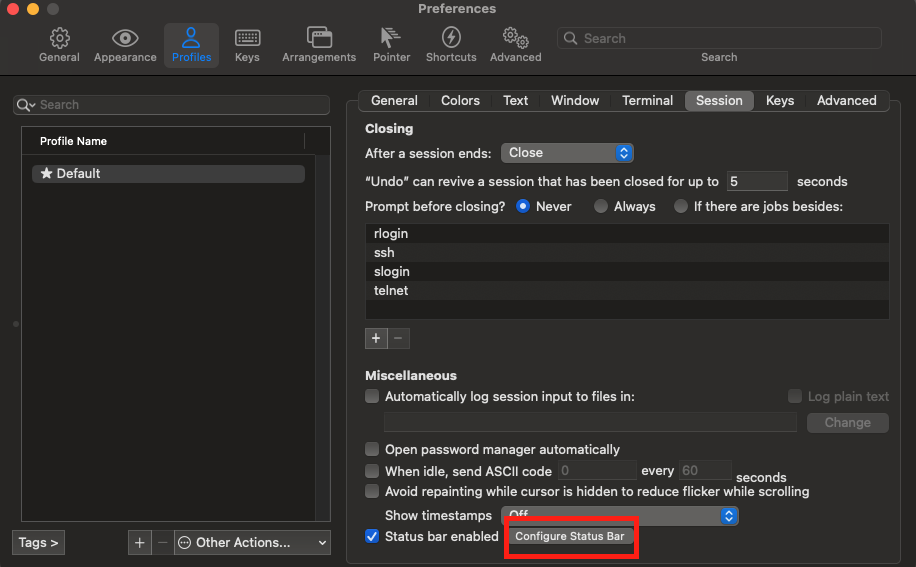Toggle Avoid repainting while cursor is hidden
The height and width of the screenshot is (567, 916).
click(372, 491)
